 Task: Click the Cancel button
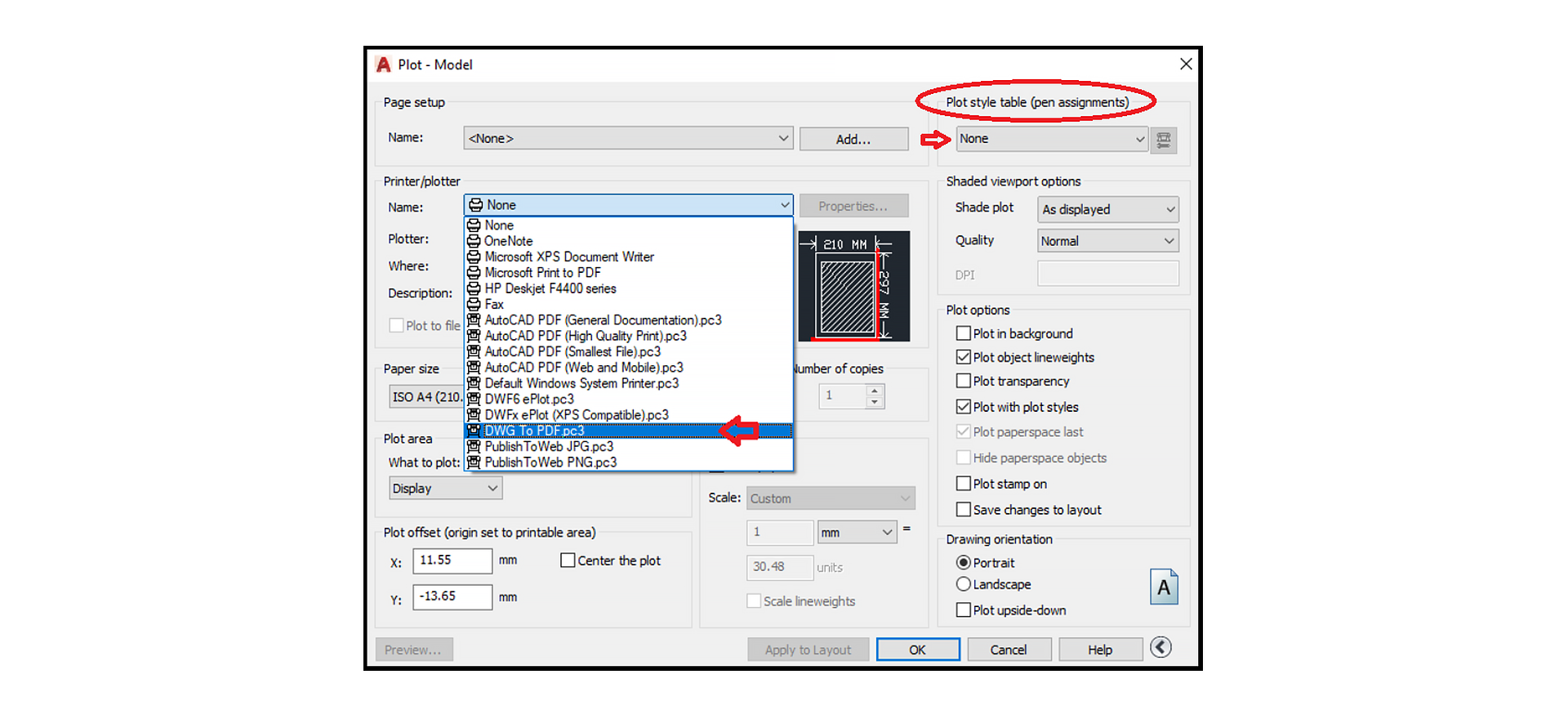pyautogui.click(x=1009, y=650)
